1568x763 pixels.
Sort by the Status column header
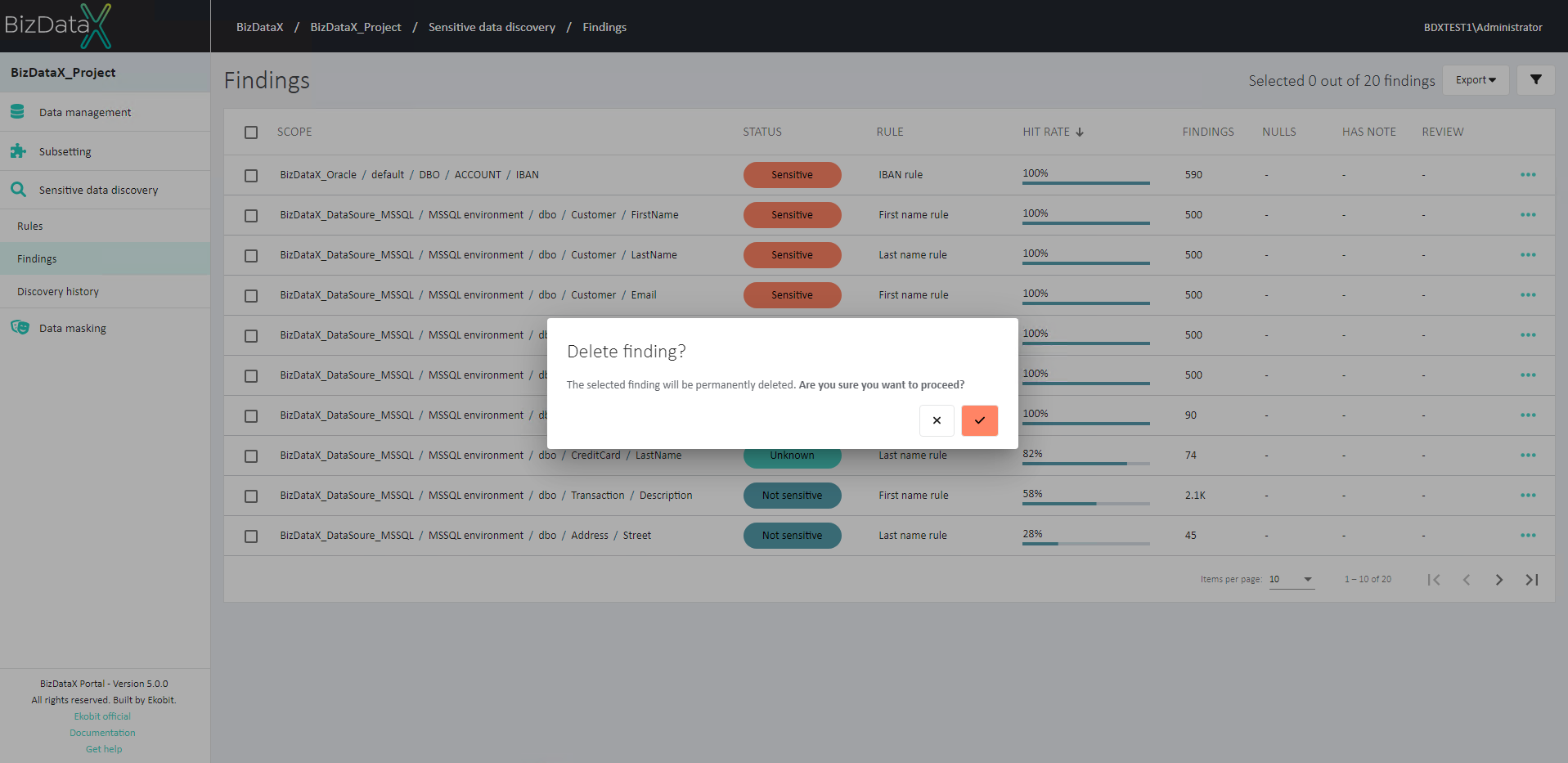coord(762,132)
